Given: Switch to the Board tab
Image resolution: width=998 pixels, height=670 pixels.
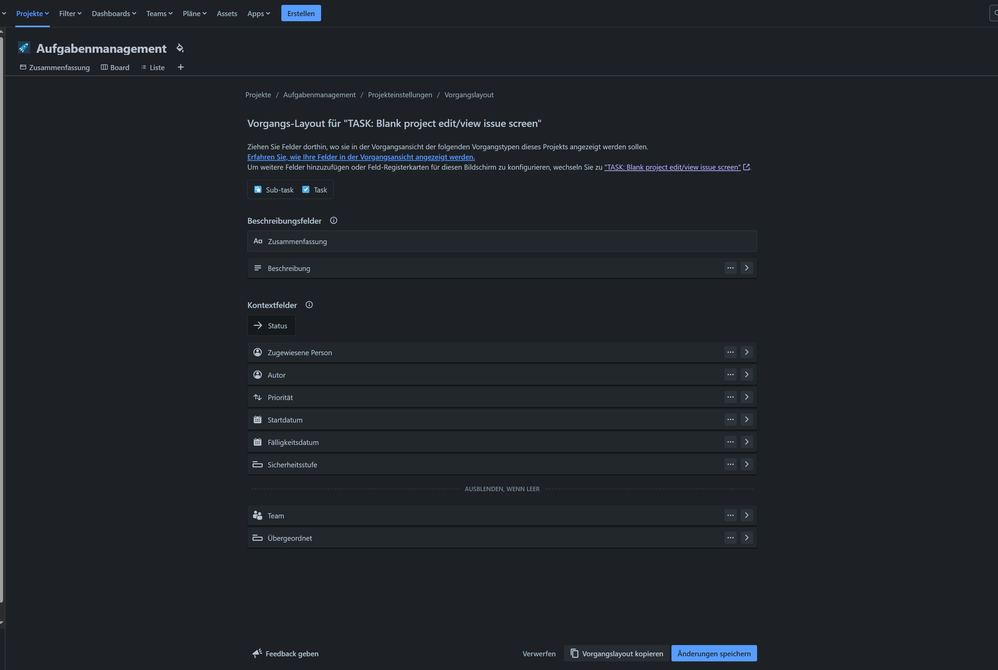Looking at the screenshot, I should pyautogui.click(x=115, y=67).
